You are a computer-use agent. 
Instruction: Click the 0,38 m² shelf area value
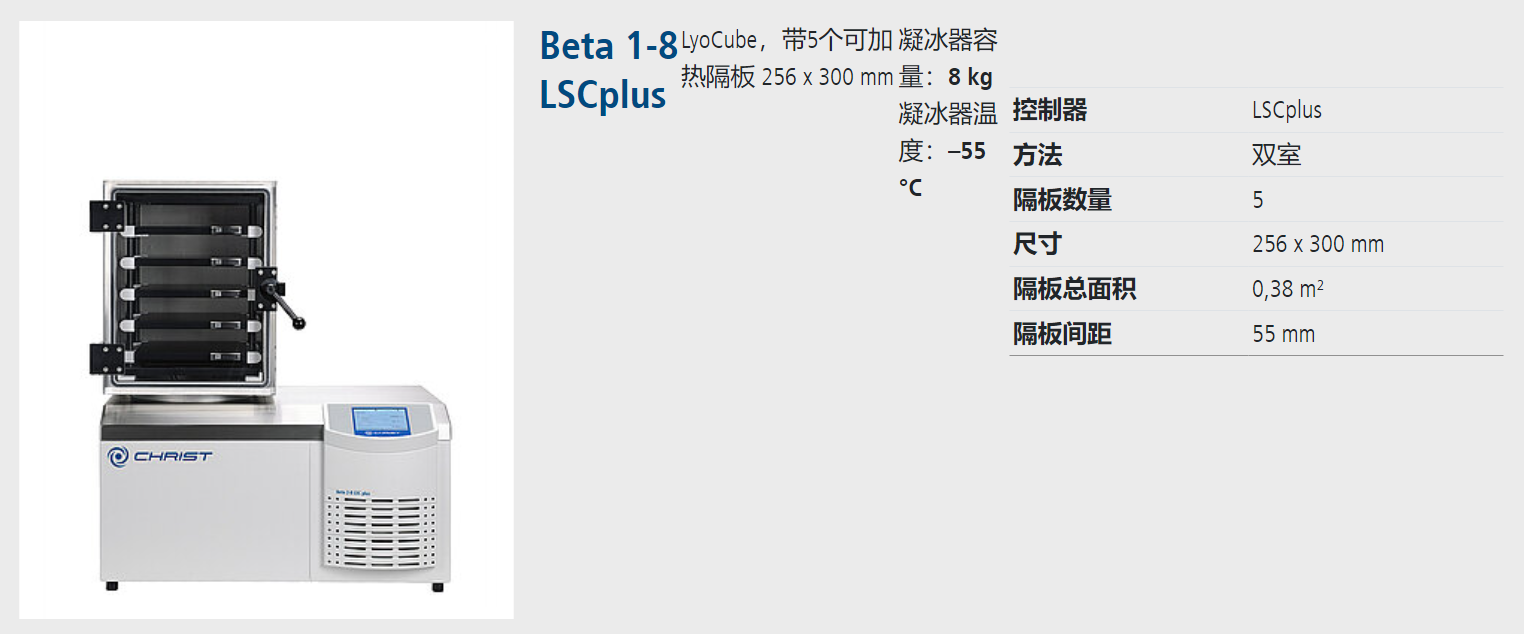coord(1288,289)
